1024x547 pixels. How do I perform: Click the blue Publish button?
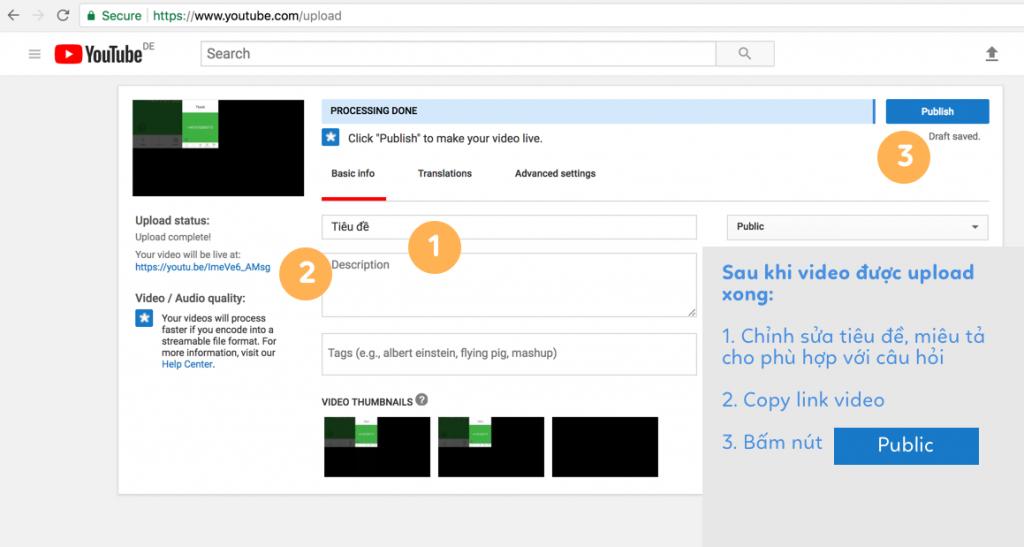coord(937,111)
